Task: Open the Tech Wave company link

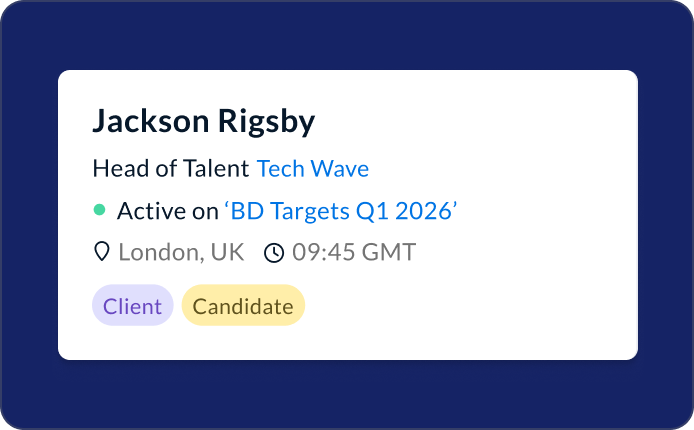Action: click(313, 168)
